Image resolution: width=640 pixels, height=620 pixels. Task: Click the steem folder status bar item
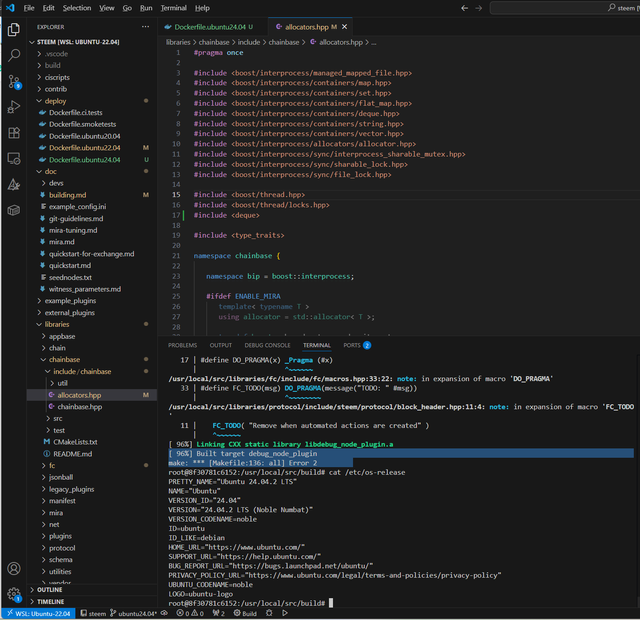click(x=93, y=613)
